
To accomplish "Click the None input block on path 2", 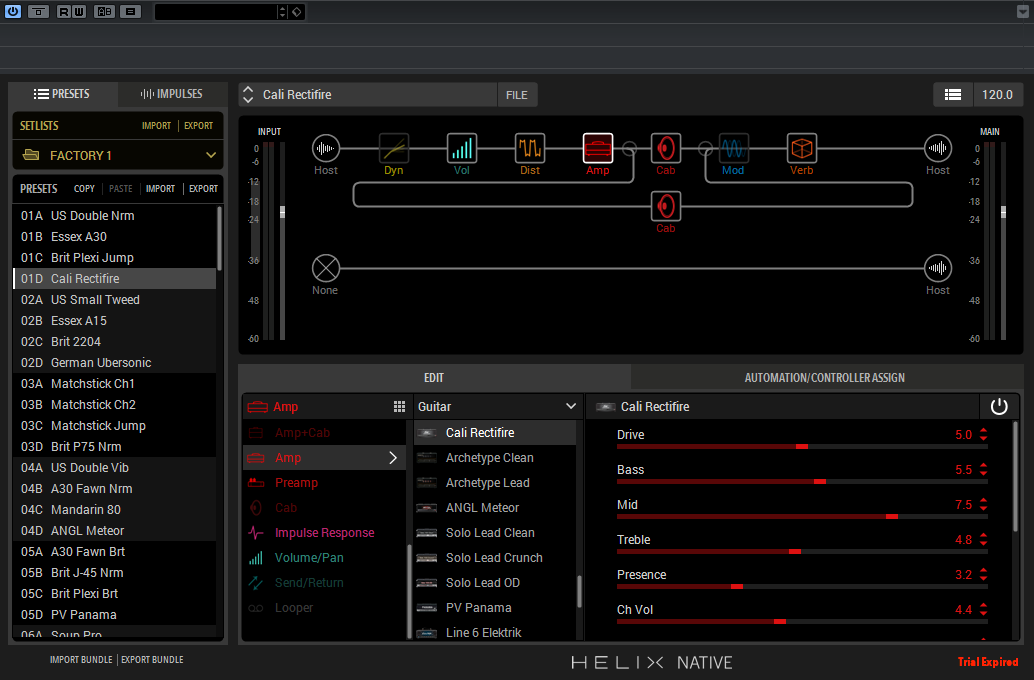I will click(326, 268).
